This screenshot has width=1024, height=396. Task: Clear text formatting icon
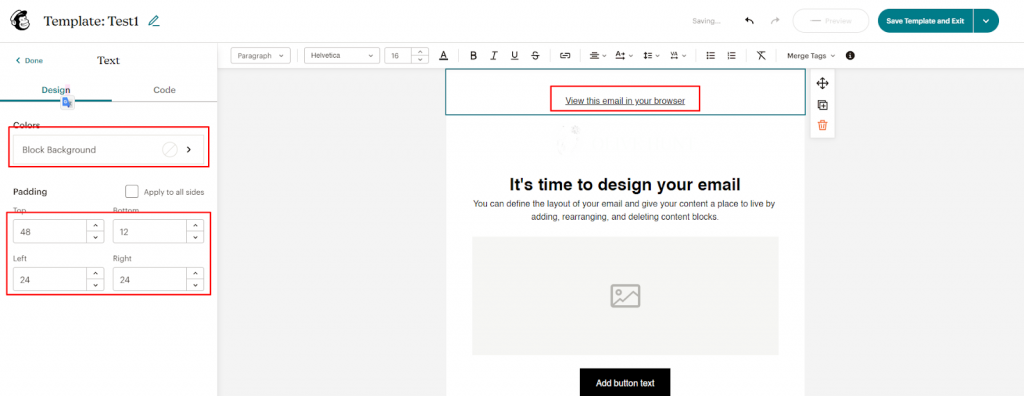coord(761,56)
